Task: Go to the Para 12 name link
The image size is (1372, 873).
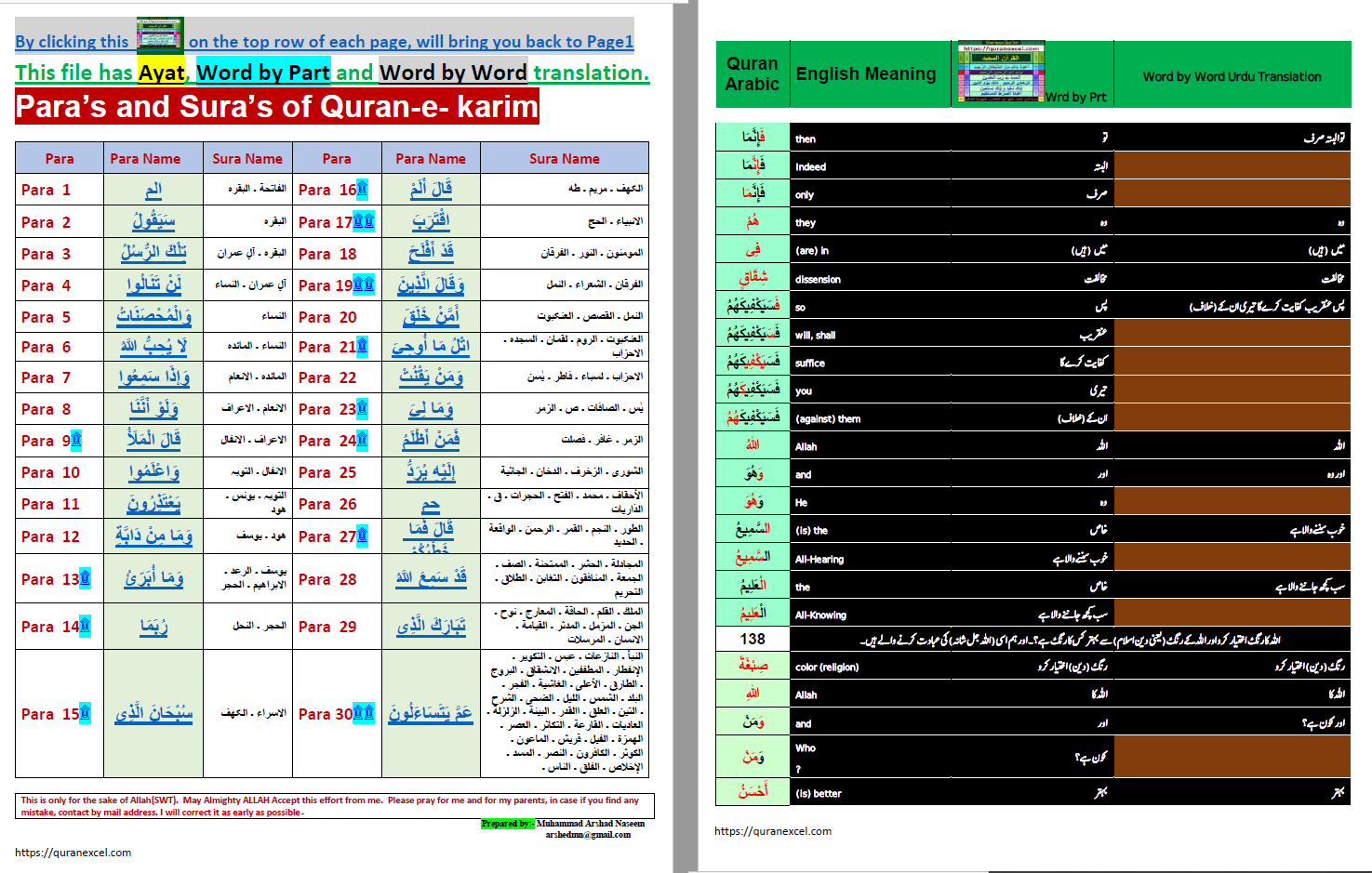Action: point(153,536)
